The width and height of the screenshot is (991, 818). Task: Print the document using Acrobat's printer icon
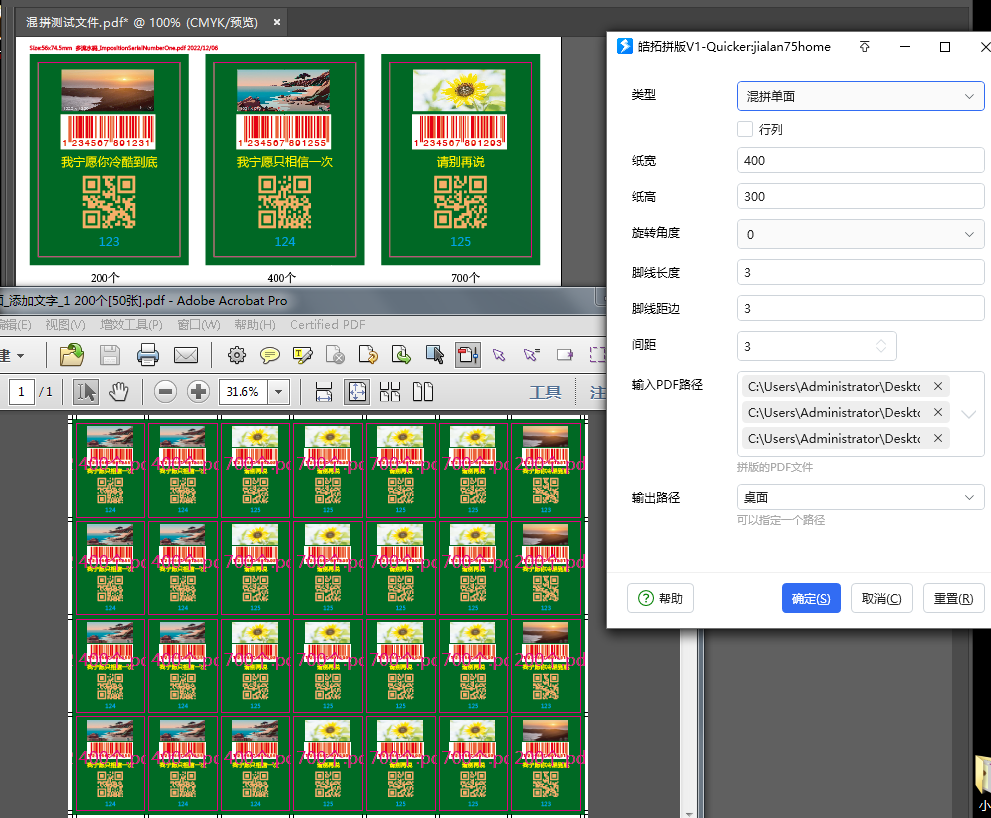(148, 355)
